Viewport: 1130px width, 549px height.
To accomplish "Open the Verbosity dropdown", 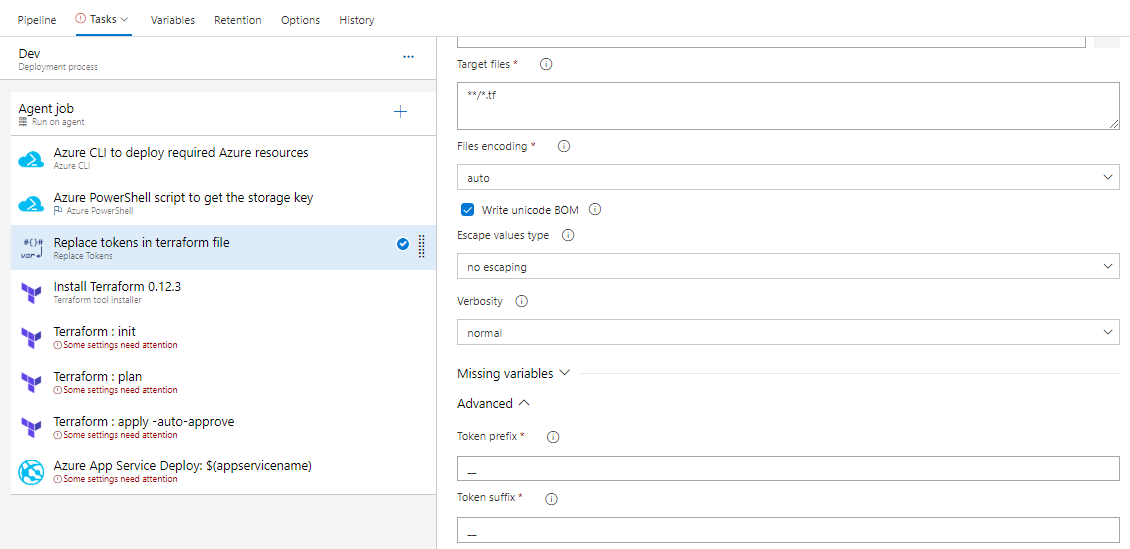I will (788, 333).
